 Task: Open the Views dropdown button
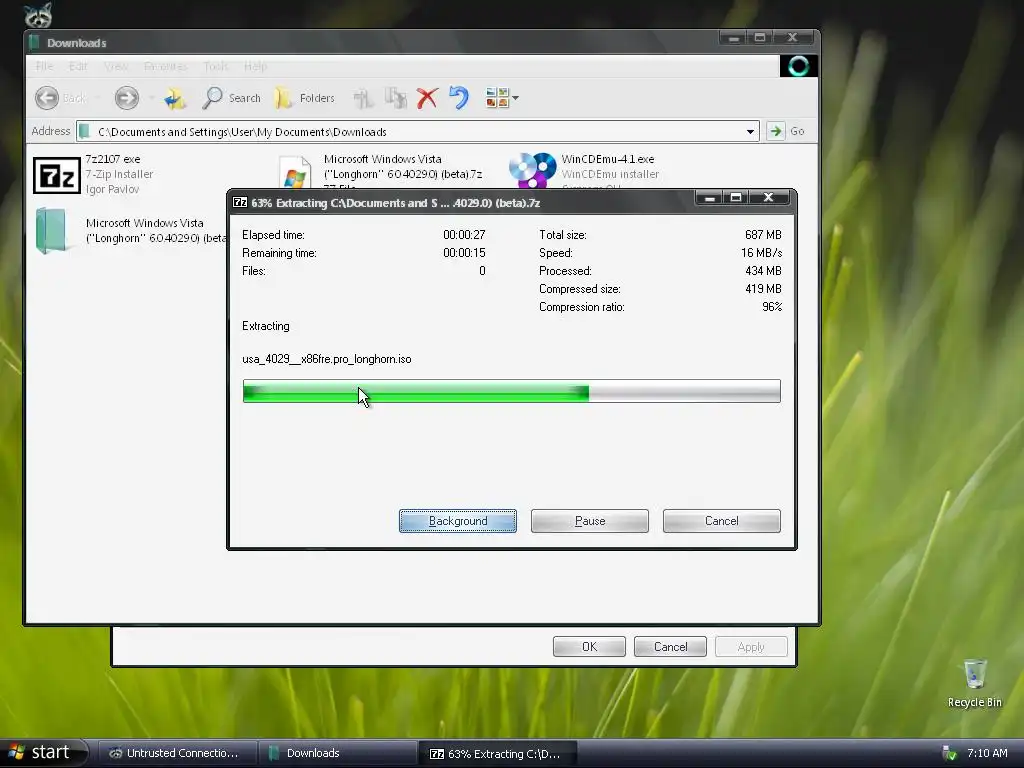(502, 98)
